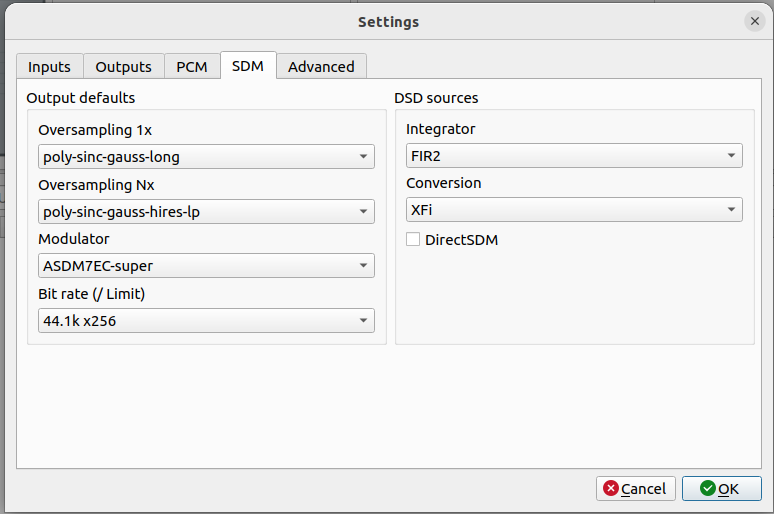This screenshot has width=774, height=514.
Task: Click the Conversion XFi dropdown arrow
Action: point(729,211)
